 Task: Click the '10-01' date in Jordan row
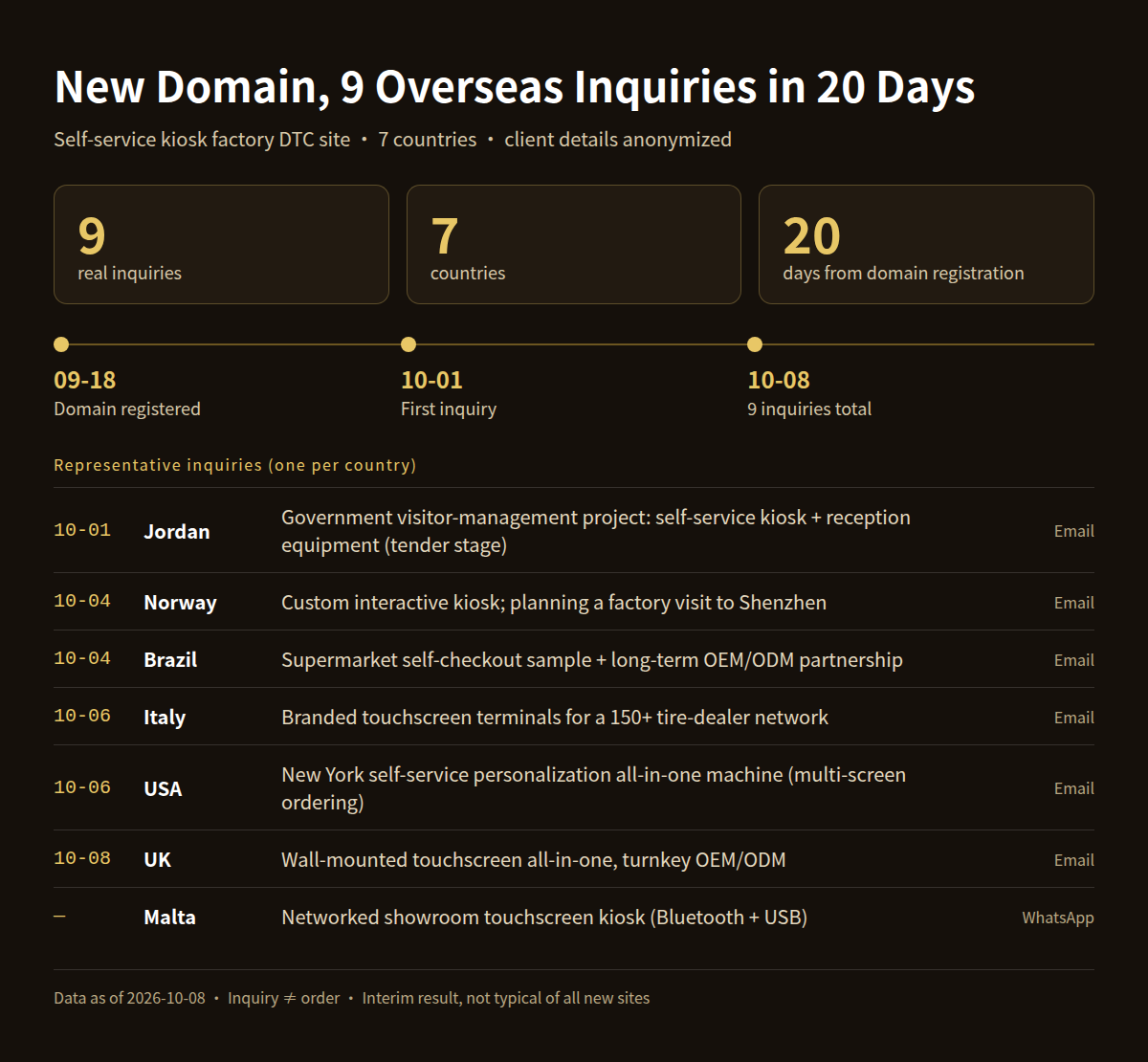[x=82, y=530]
